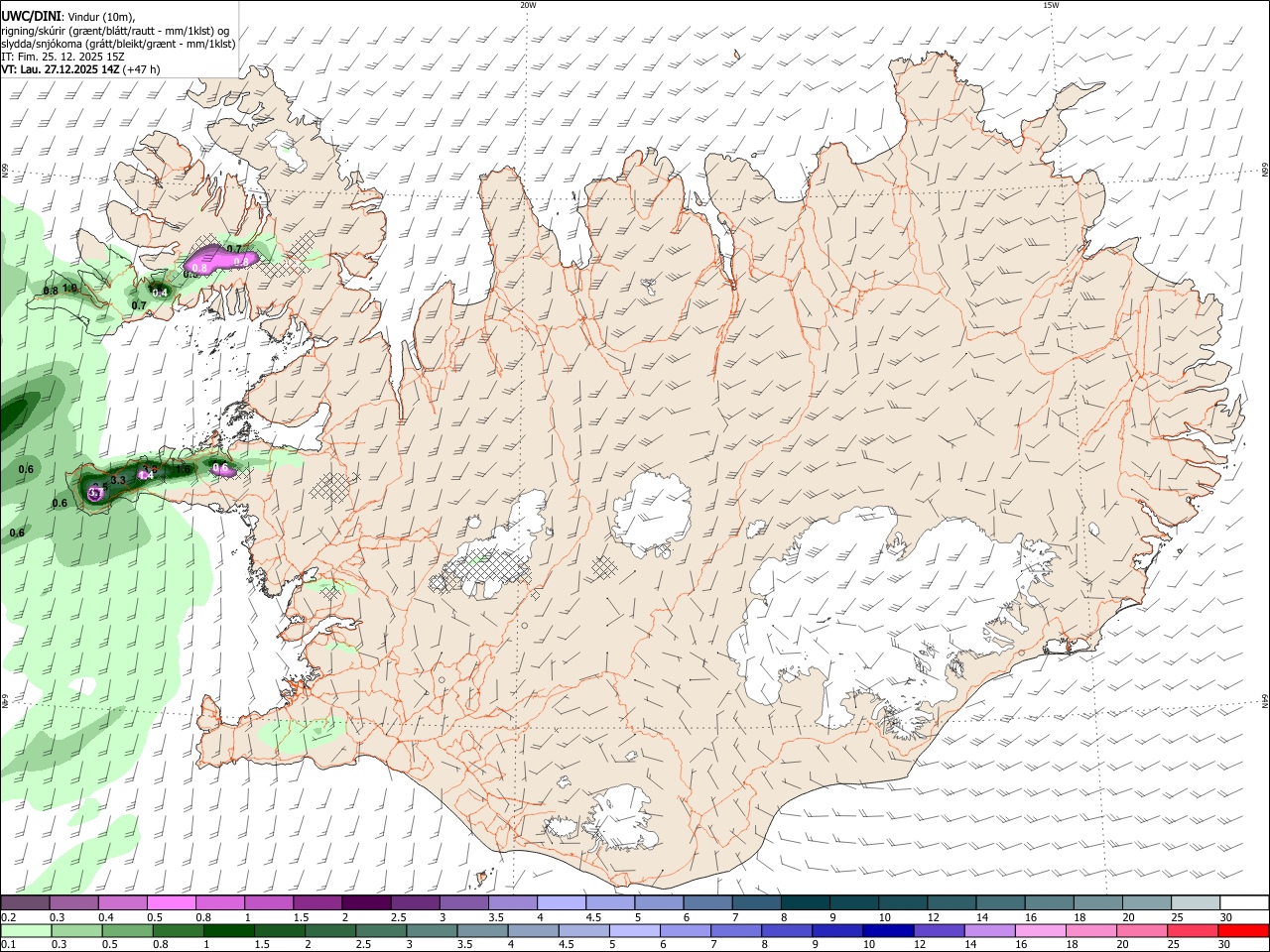Select the violet 14 rain legend swatch

click(x=992, y=931)
